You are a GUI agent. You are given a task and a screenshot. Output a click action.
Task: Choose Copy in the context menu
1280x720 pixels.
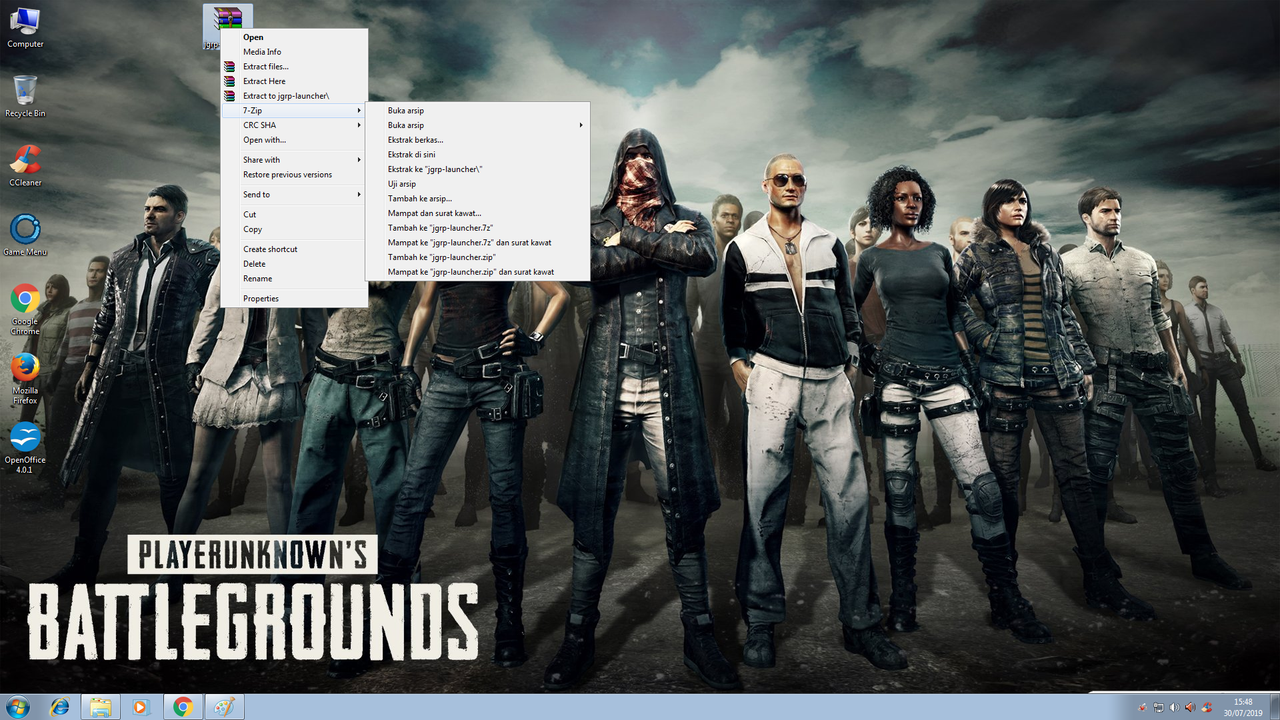tap(294, 229)
